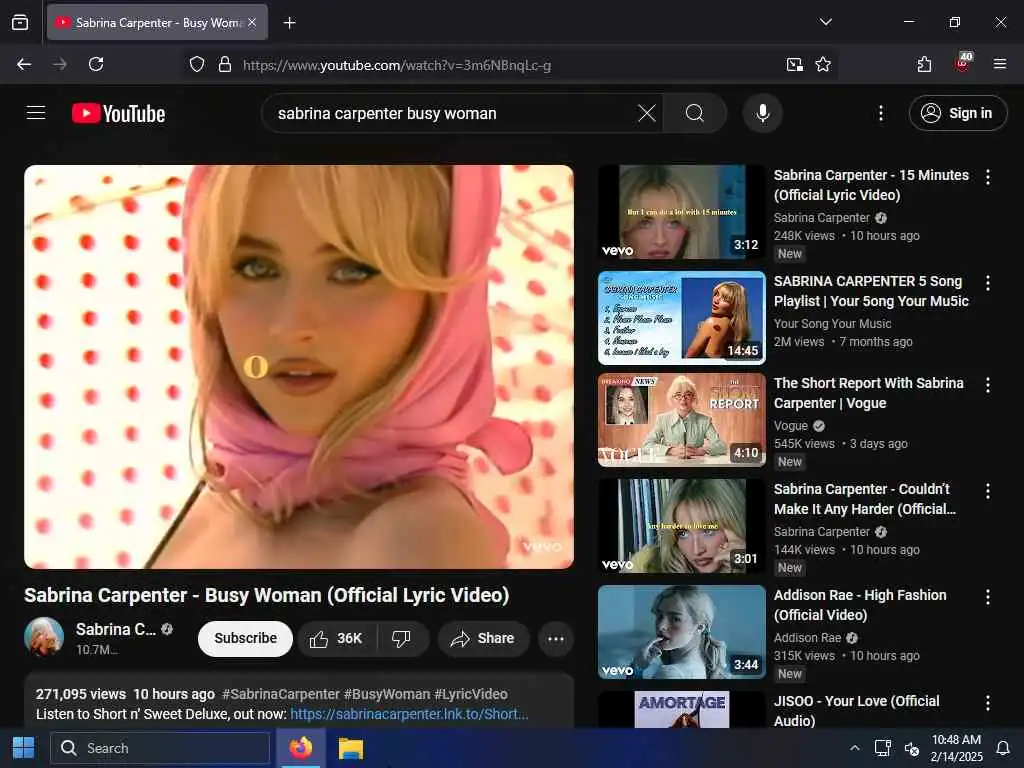This screenshot has width=1024, height=768.
Task: Open the Firefox application menu
Action: [1000, 64]
